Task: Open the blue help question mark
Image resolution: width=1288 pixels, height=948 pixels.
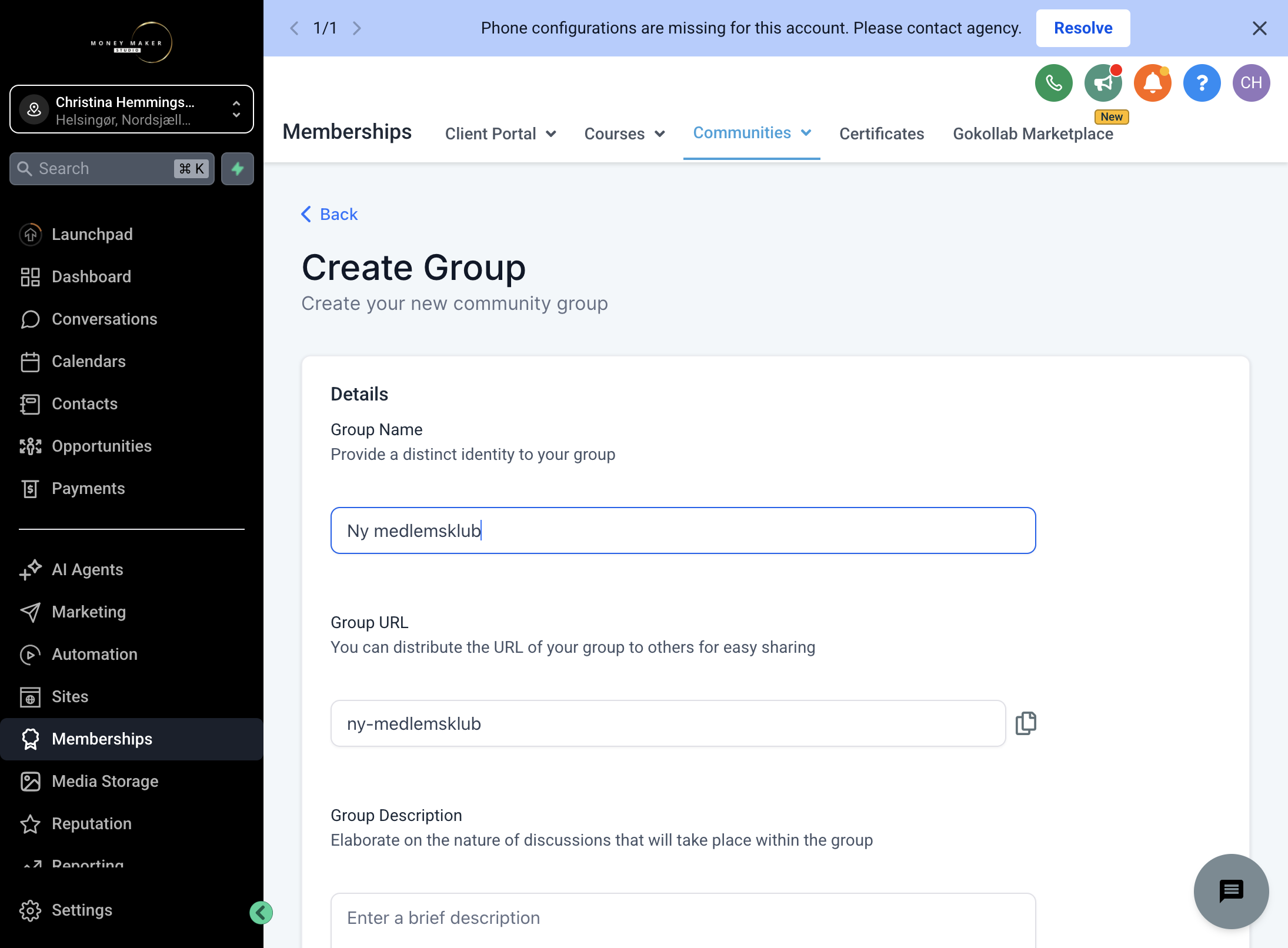Action: point(1202,83)
